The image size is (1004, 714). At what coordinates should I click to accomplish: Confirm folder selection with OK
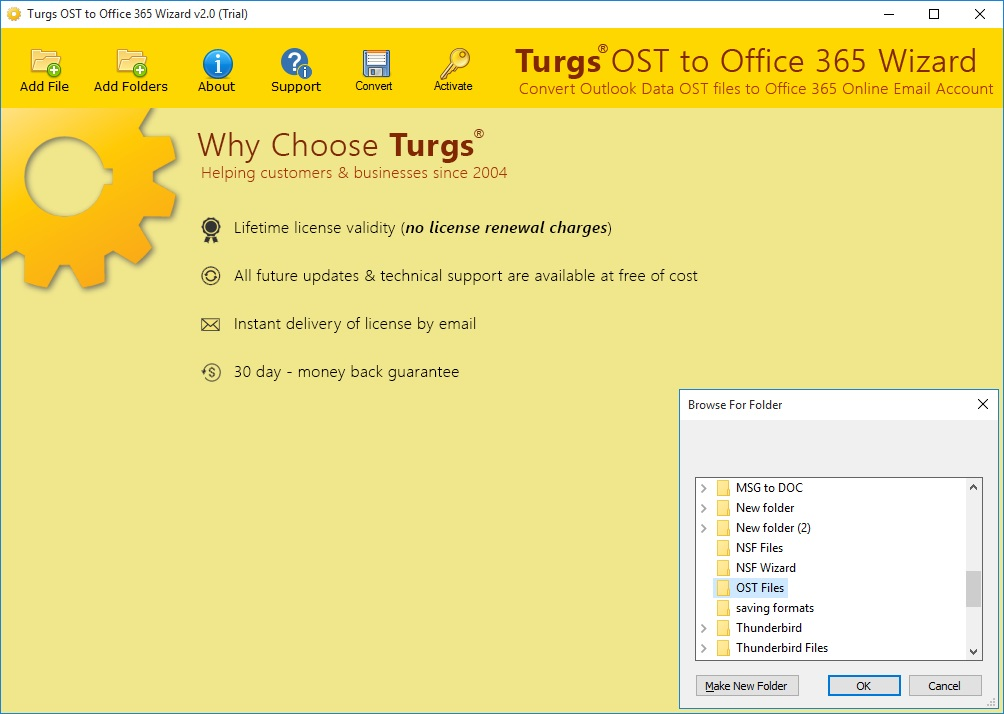(864, 686)
